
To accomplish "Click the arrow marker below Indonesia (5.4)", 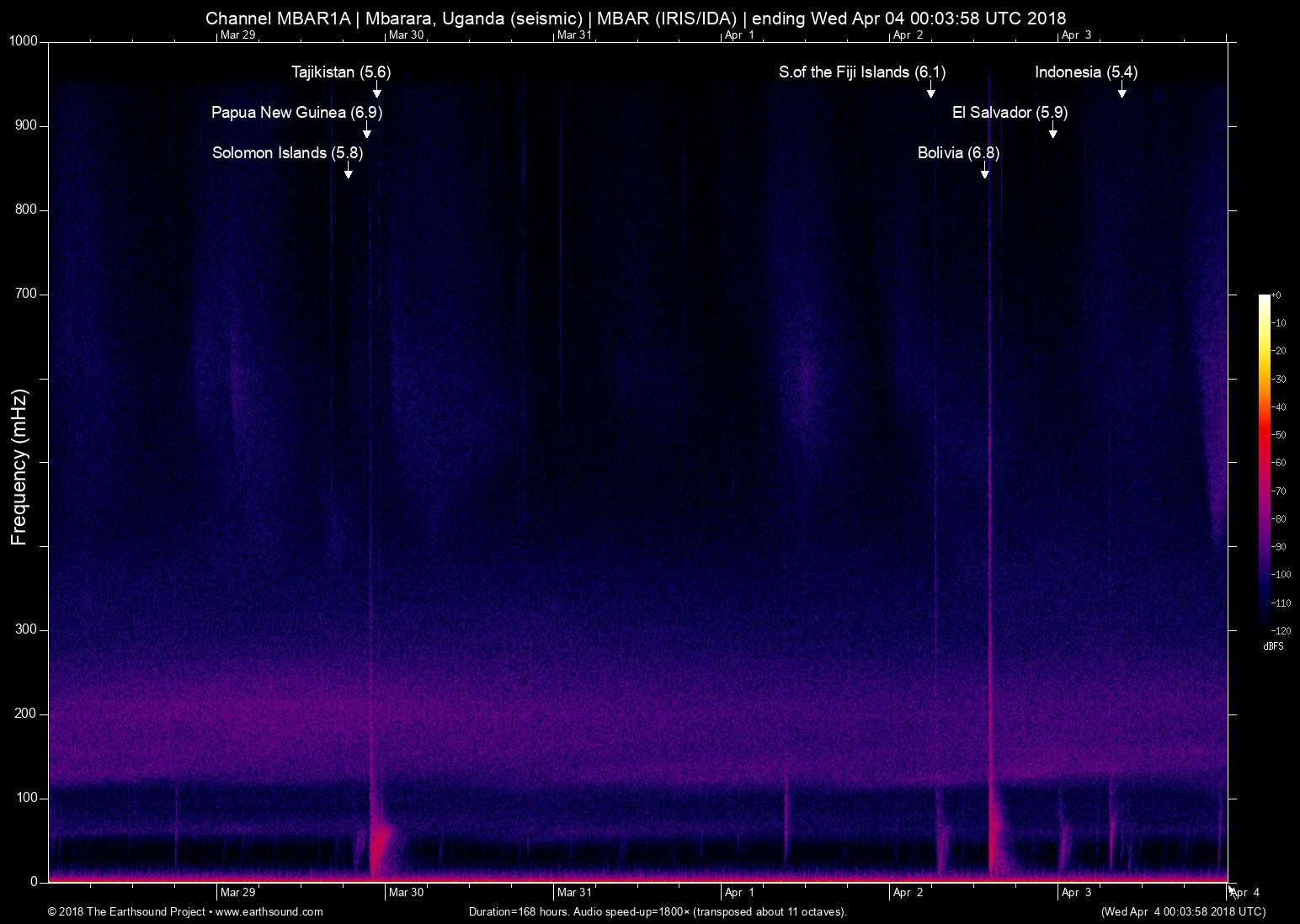I will click(x=1122, y=92).
